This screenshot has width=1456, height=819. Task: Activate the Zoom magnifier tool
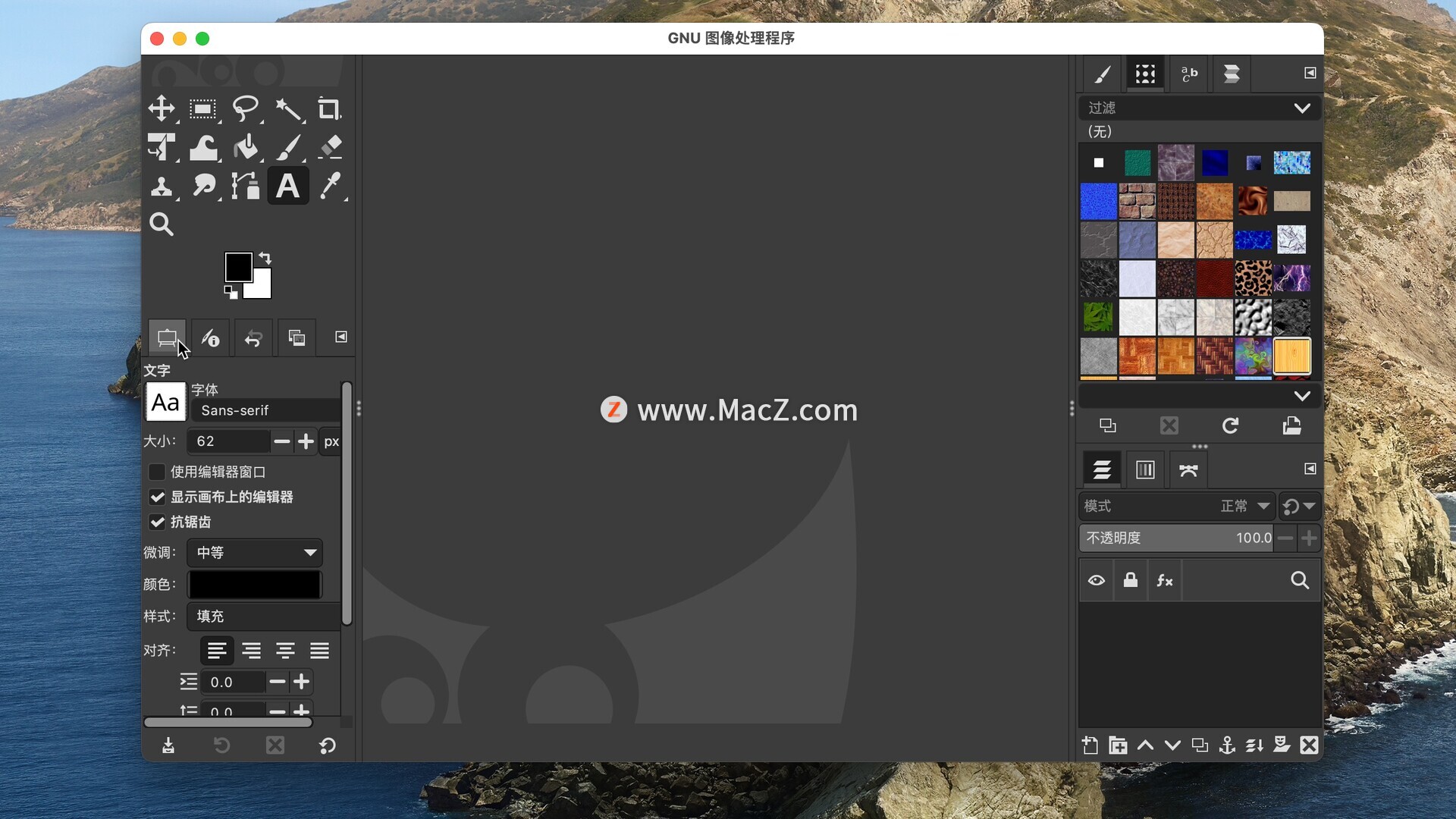point(161,224)
